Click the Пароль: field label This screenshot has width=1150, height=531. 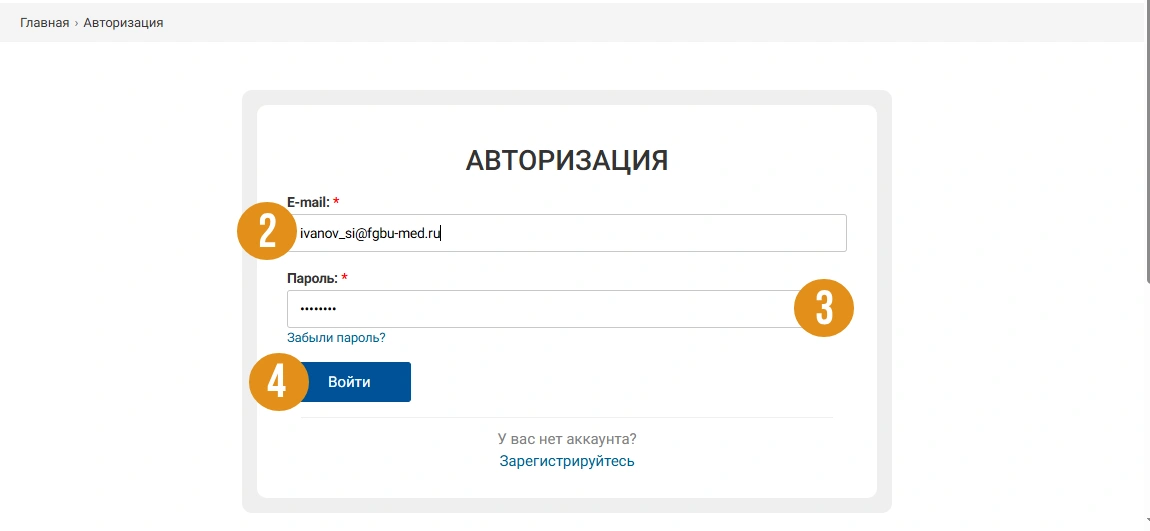(312, 279)
